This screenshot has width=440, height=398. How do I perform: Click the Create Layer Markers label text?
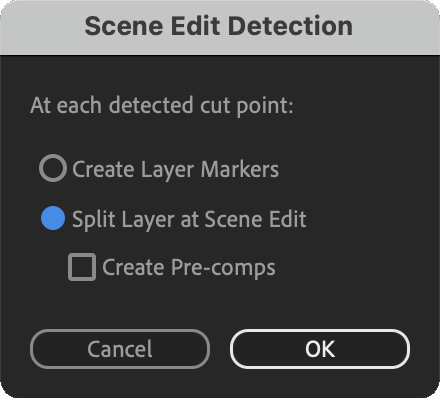175,169
